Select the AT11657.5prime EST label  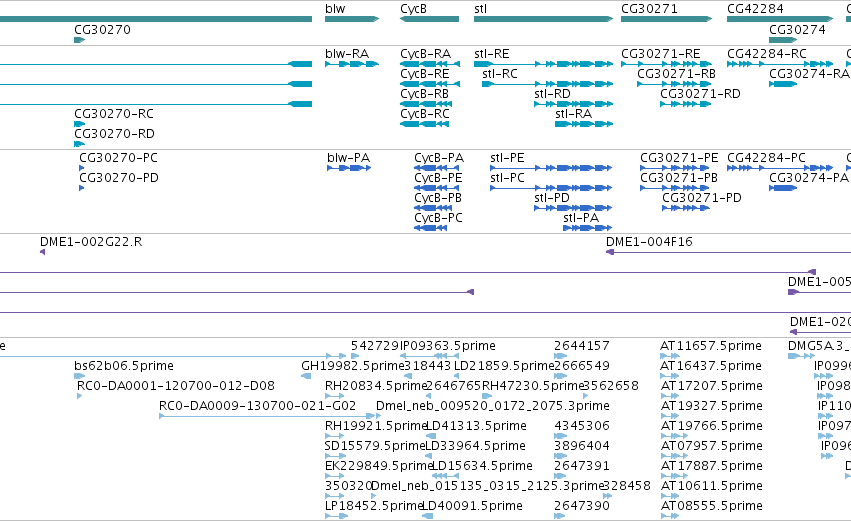coord(711,346)
